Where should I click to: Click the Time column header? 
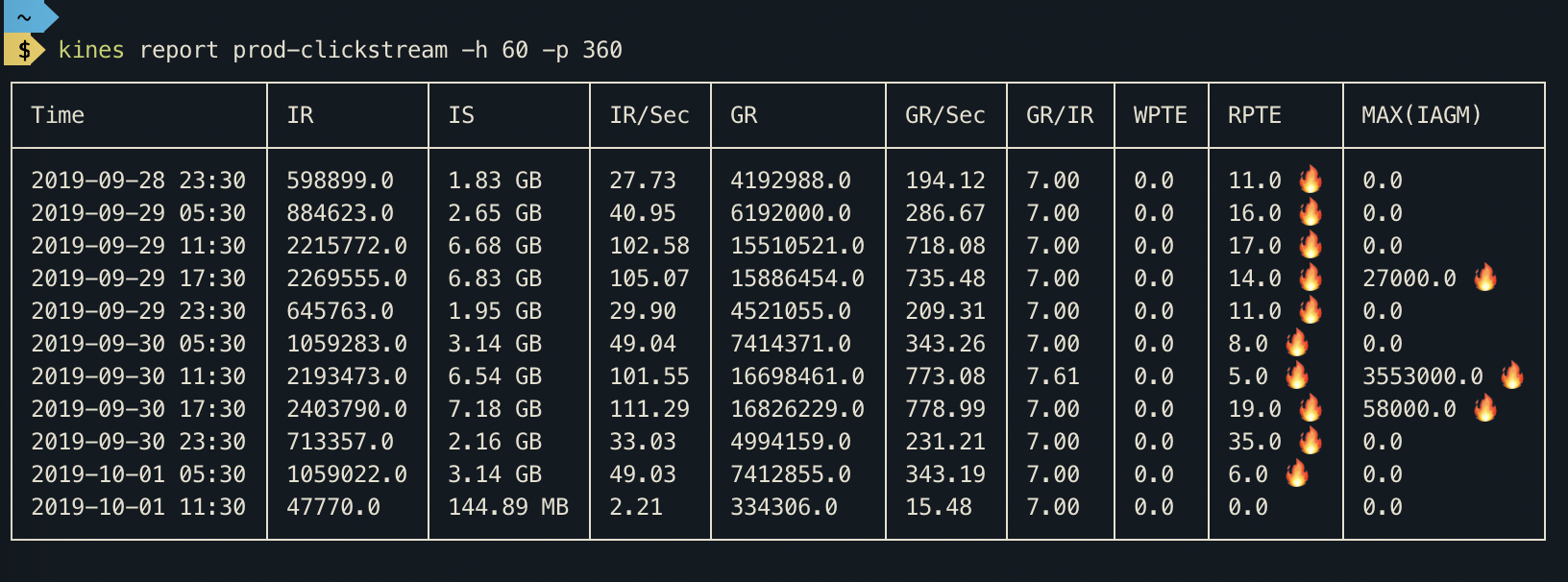[x=58, y=115]
